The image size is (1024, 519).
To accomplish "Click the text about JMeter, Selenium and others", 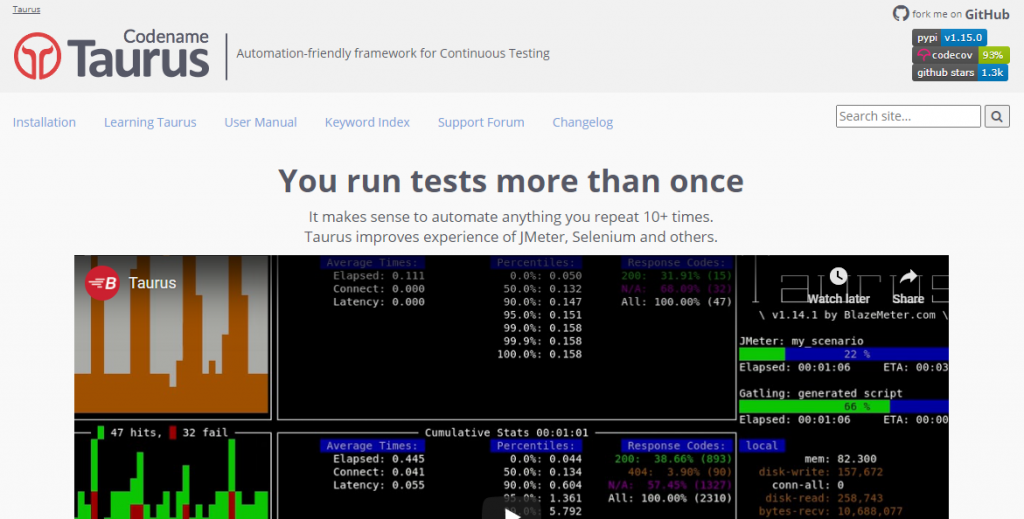I will click(x=511, y=236).
